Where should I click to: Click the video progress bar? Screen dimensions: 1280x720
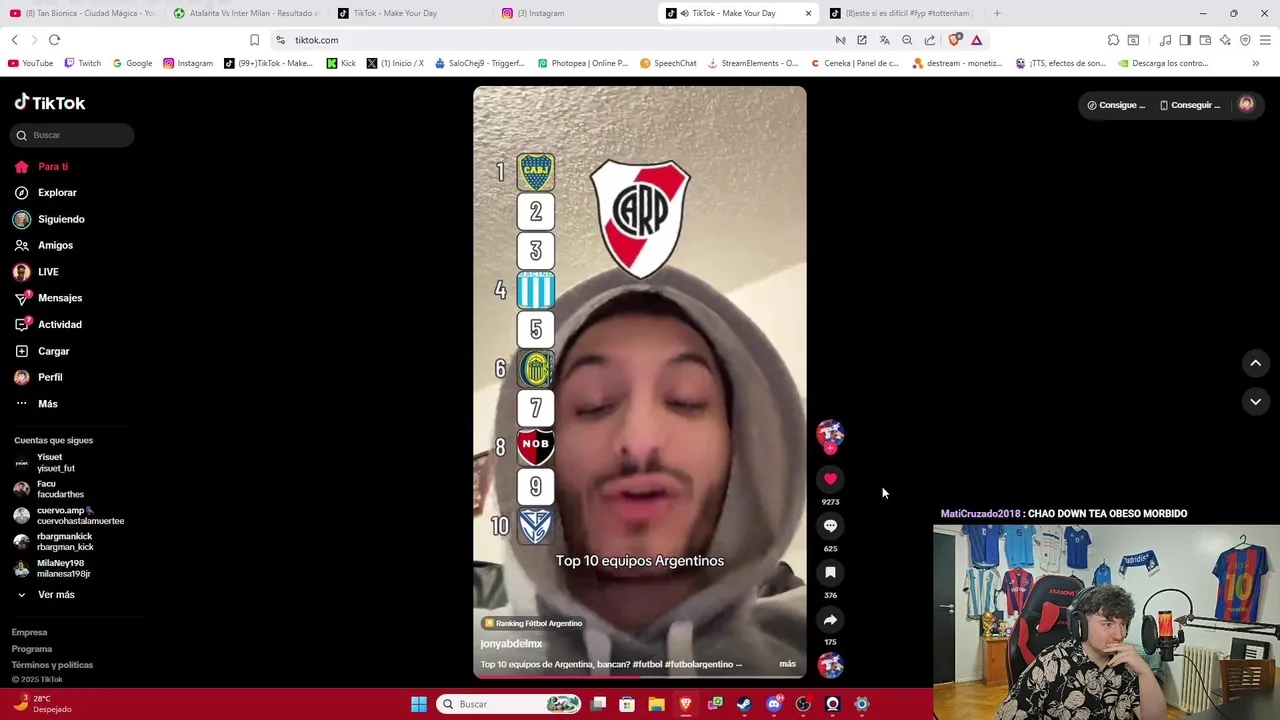point(640,677)
